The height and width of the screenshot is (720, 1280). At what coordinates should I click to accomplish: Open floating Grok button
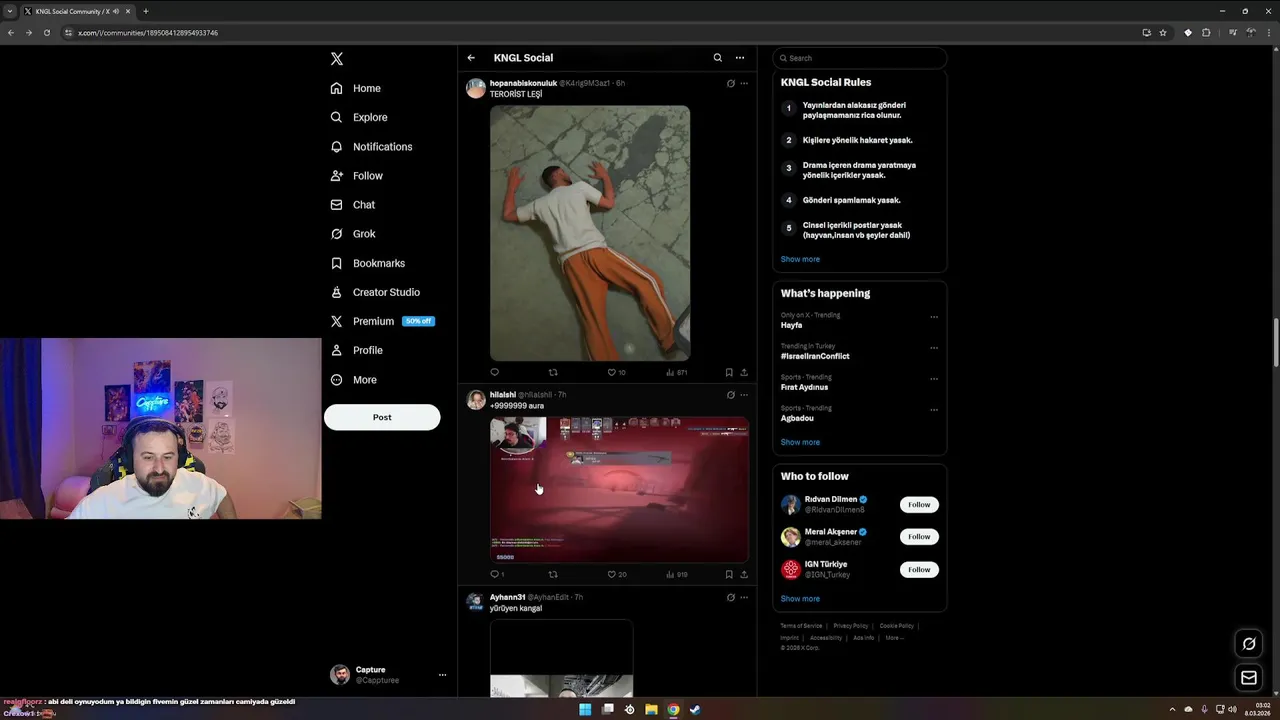pyautogui.click(x=1249, y=644)
